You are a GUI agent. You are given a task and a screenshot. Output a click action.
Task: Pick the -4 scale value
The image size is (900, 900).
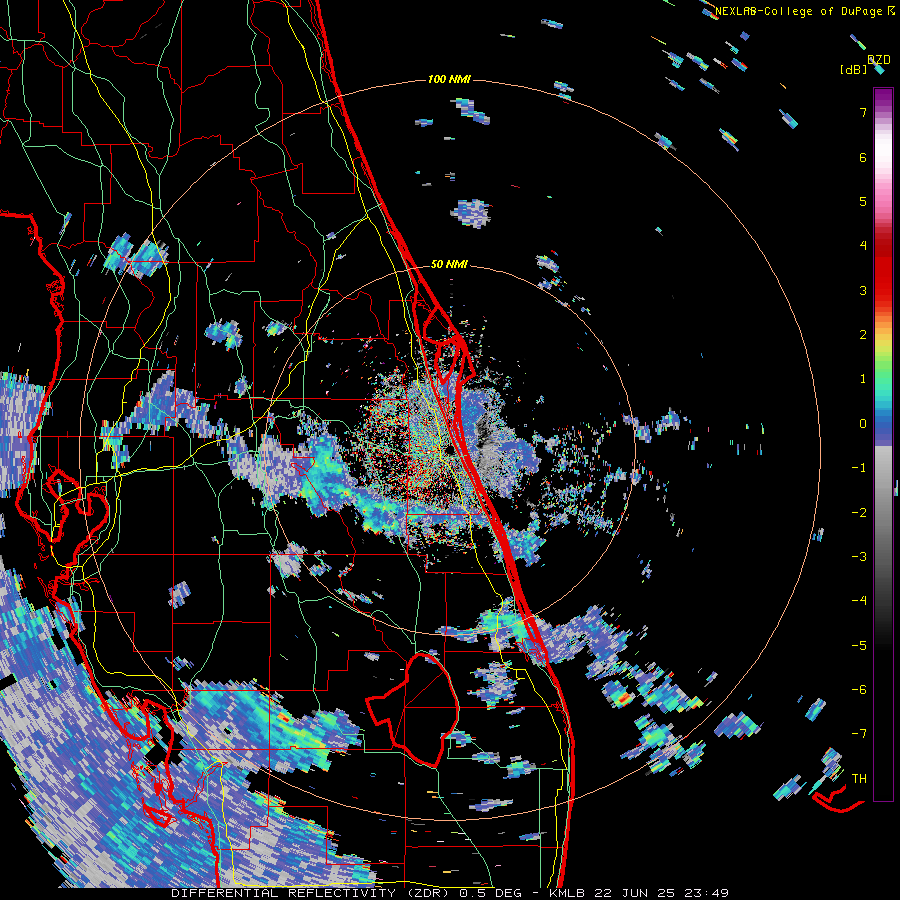pyautogui.click(x=859, y=601)
